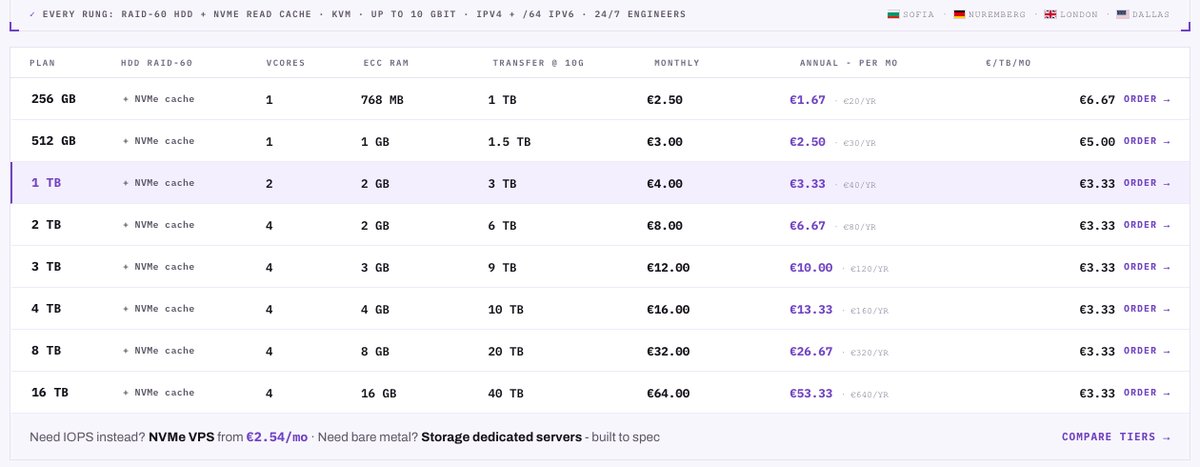Click the €12.00 monthly price
Screen dimensions: 1200x467
point(668,267)
